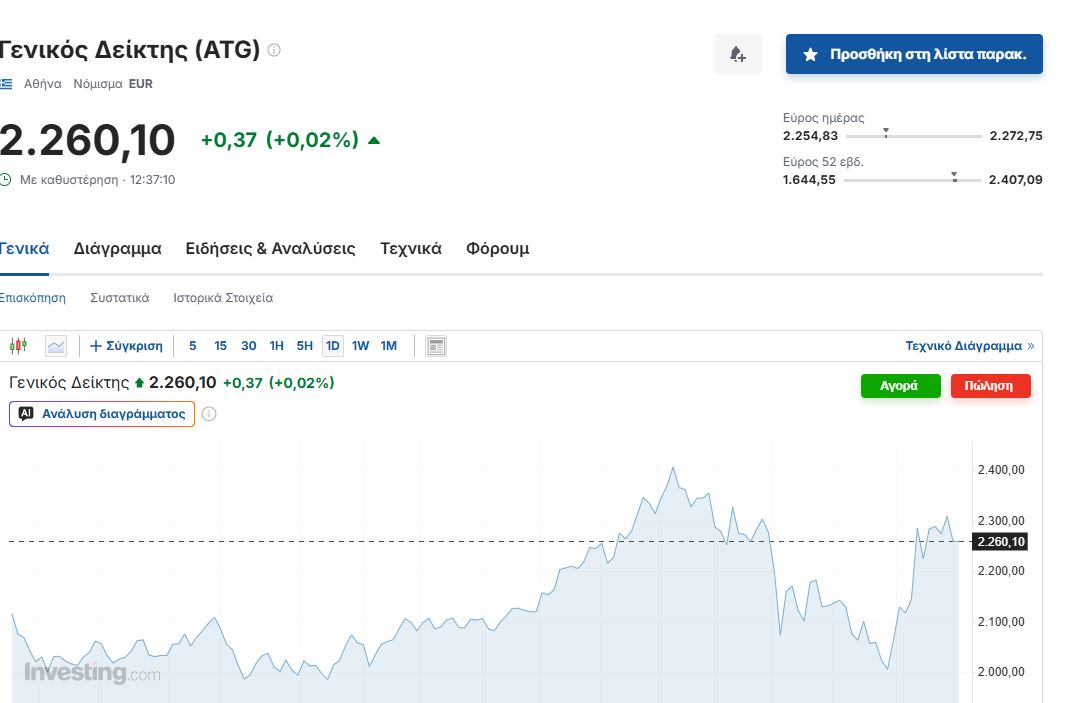
Task: Open the Τεχνικά tab
Action: 410,249
